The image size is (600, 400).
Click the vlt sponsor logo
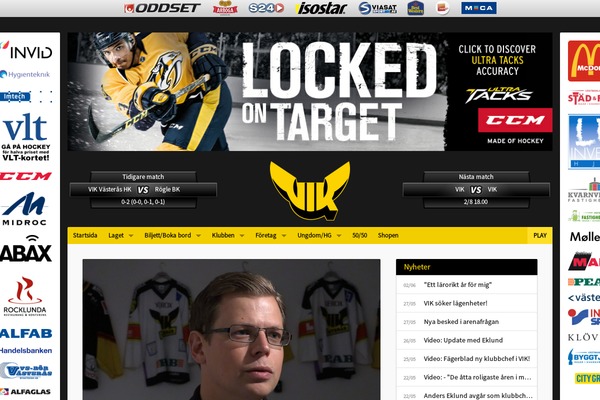[x=26, y=137]
